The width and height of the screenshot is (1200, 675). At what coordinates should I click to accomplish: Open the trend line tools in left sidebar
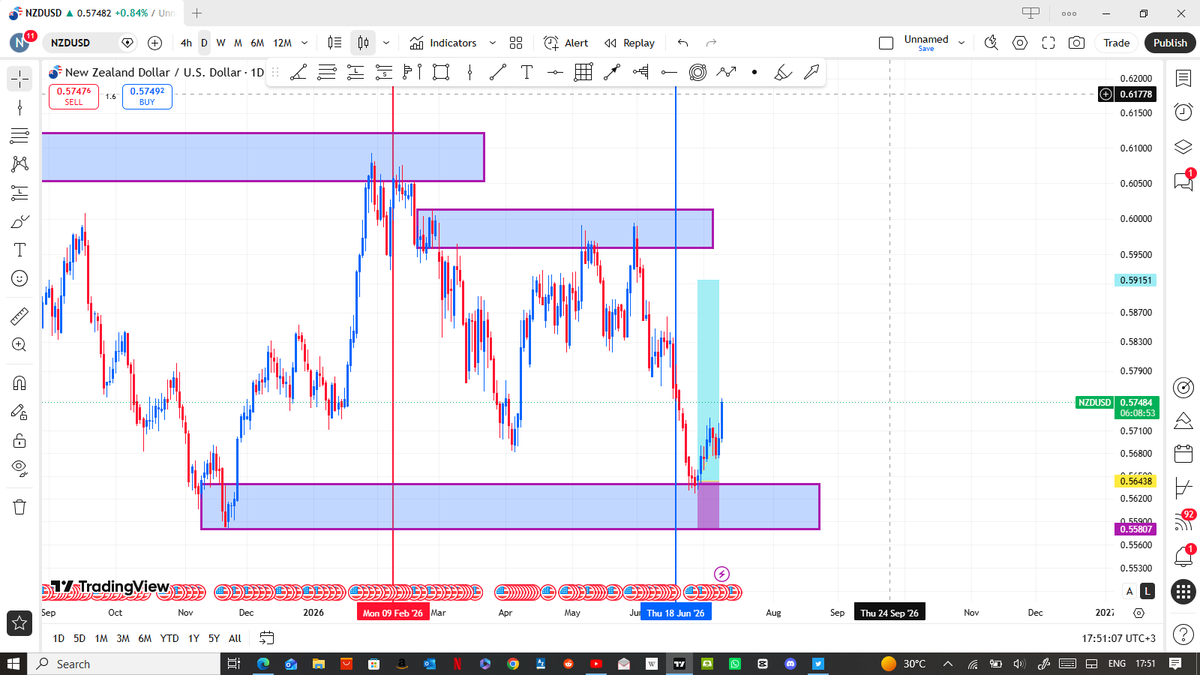point(20,106)
